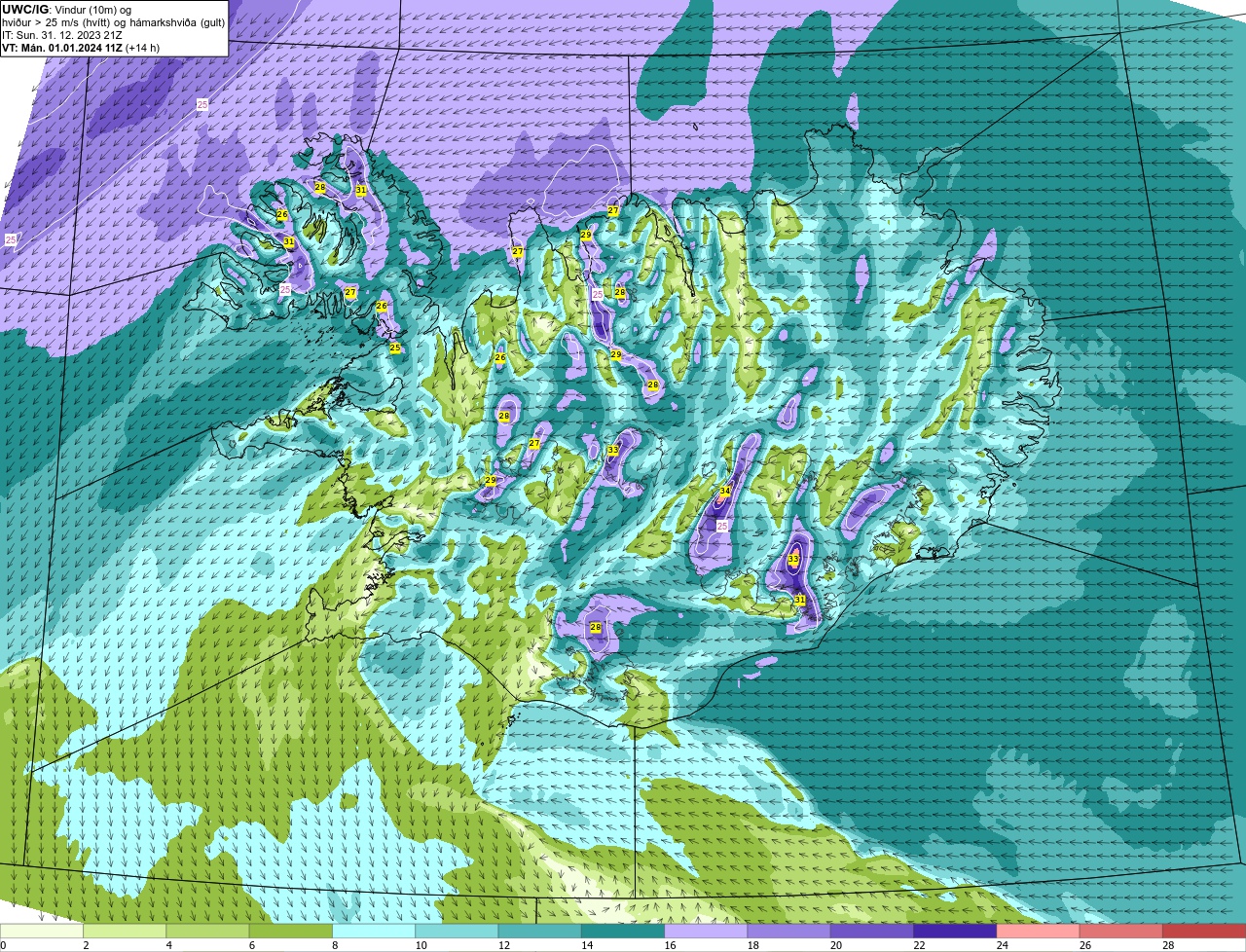Click the 16–18 m/s lavender legend swatch
Image resolution: width=1246 pixels, height=952 pixels.
pos(706,932)
